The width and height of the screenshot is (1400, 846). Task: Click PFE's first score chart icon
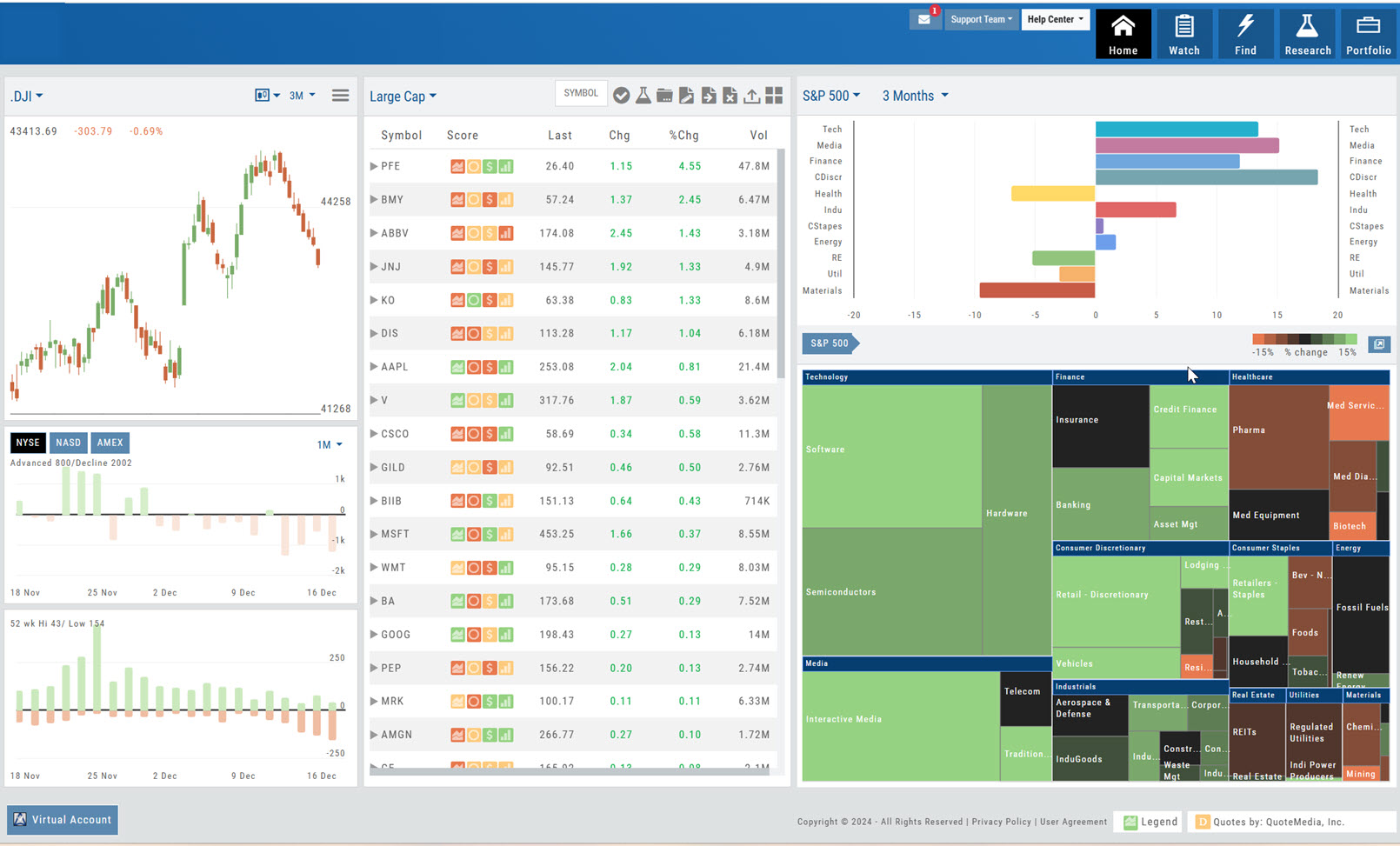pyautogui.click(x=457, y=166)
